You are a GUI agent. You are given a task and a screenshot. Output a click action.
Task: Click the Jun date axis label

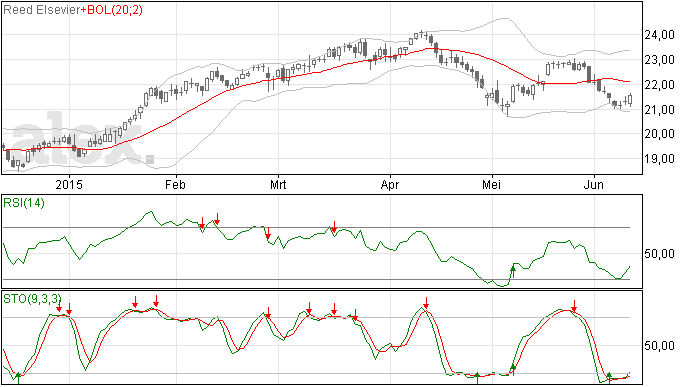point(594,184)
